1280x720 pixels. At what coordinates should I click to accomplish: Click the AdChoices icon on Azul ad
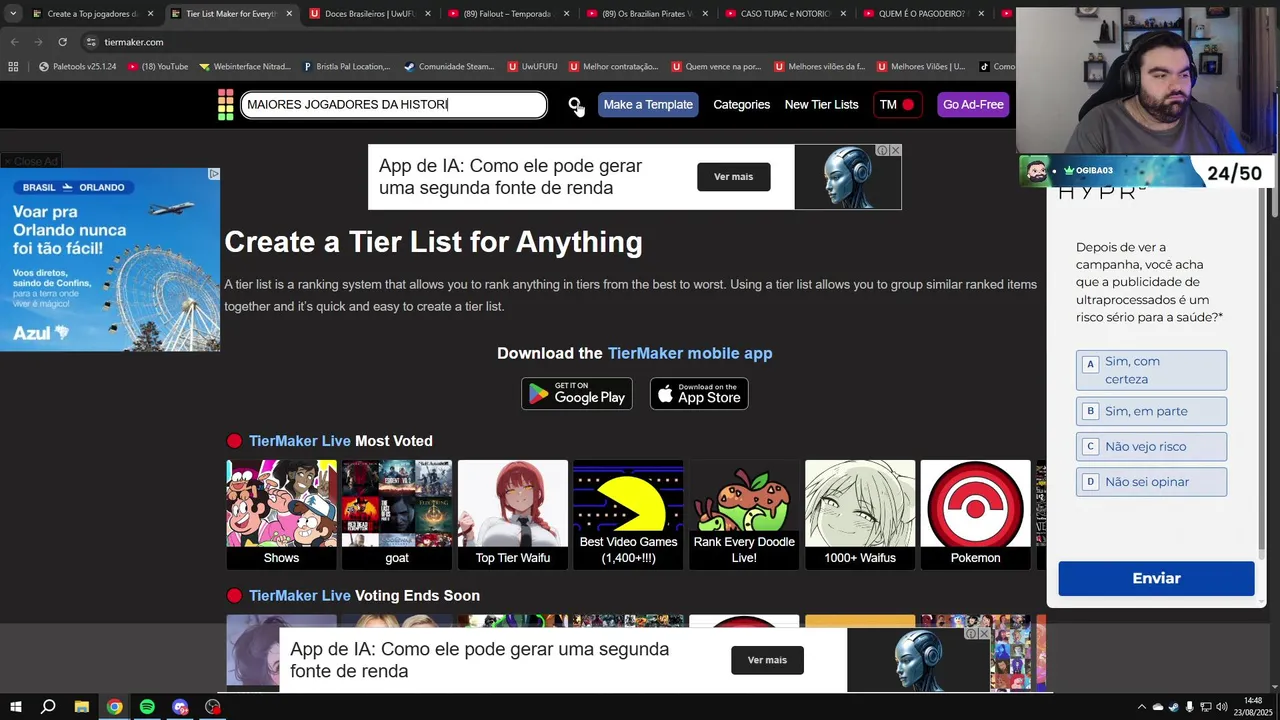pyautogui.click(x=213, y=174)
